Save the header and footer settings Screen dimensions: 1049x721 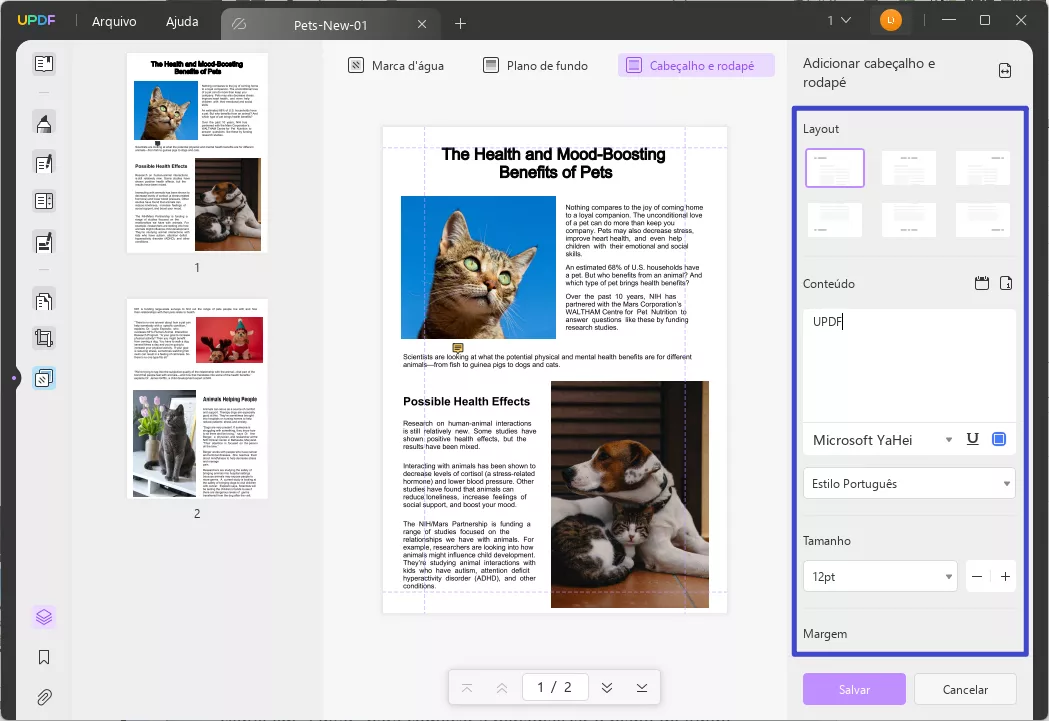[x=853, y=689]
